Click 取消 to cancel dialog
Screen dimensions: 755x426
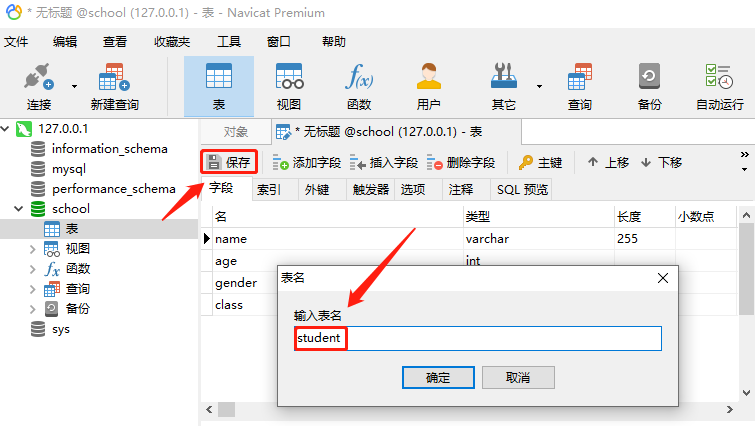[x=518, y=377]
